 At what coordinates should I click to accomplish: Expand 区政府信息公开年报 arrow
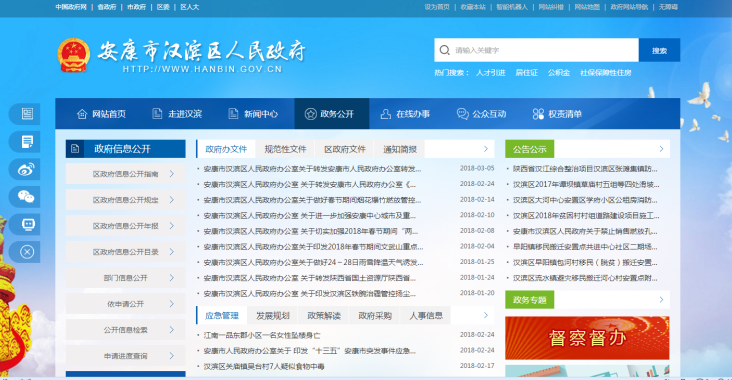pos(172,226)
